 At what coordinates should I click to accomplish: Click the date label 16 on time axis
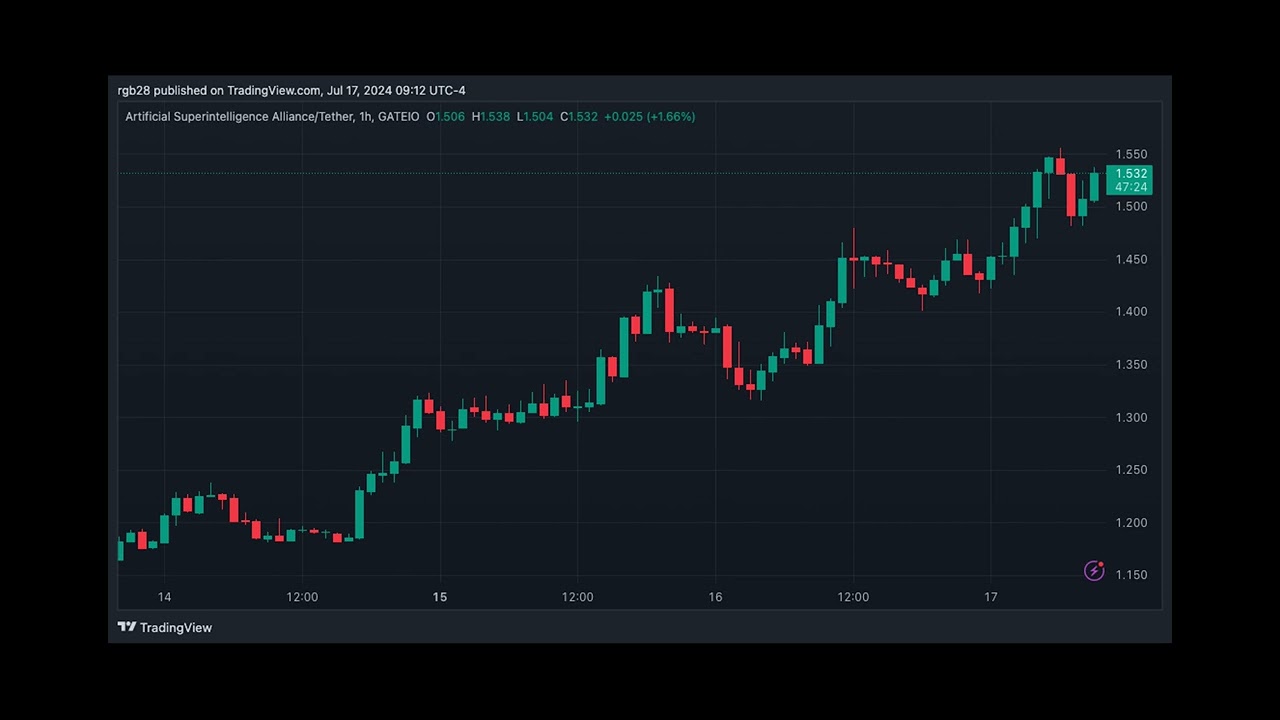715,597
